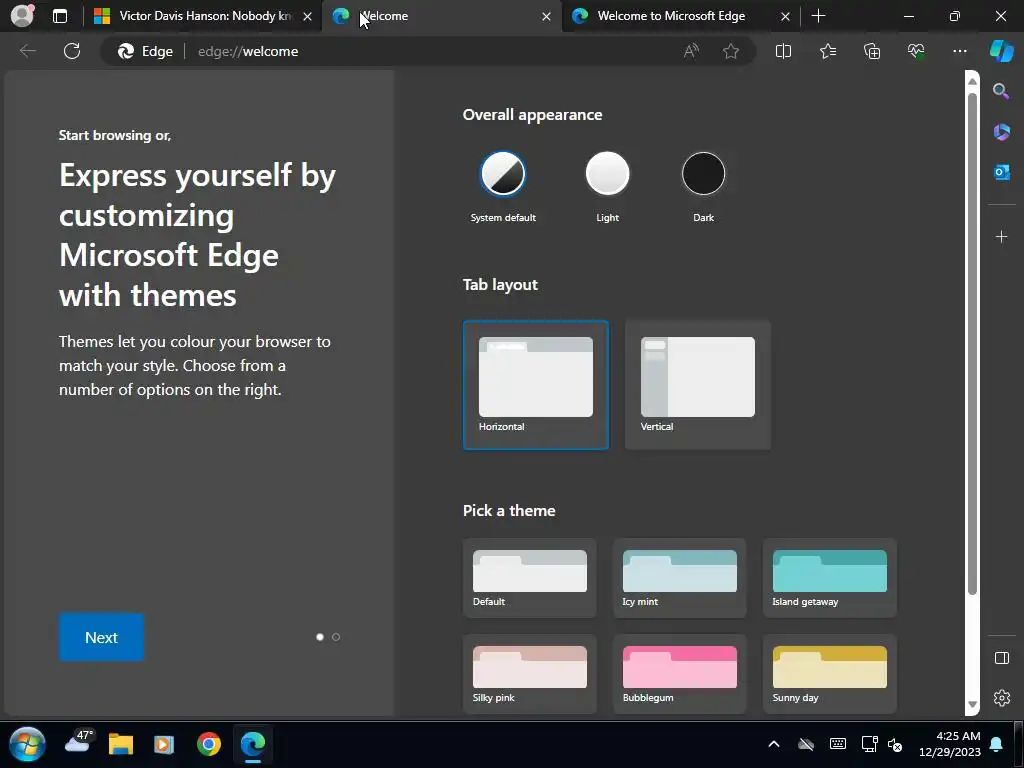The image size is (1024, 768).
Task: Open the clock showing 4:25 AM
Action: (950, 744)
